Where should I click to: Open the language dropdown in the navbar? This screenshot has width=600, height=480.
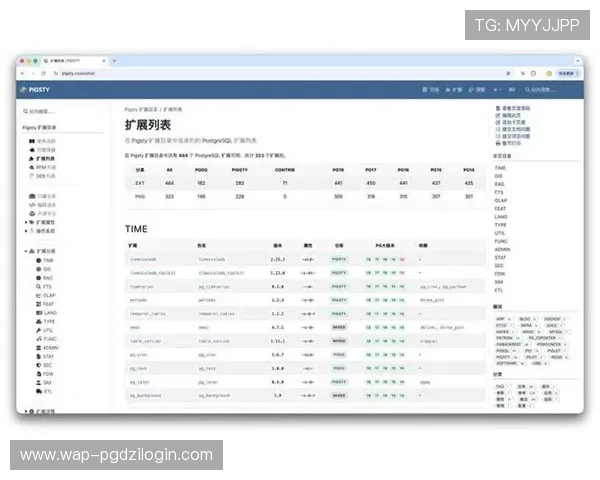click(497, 90)
